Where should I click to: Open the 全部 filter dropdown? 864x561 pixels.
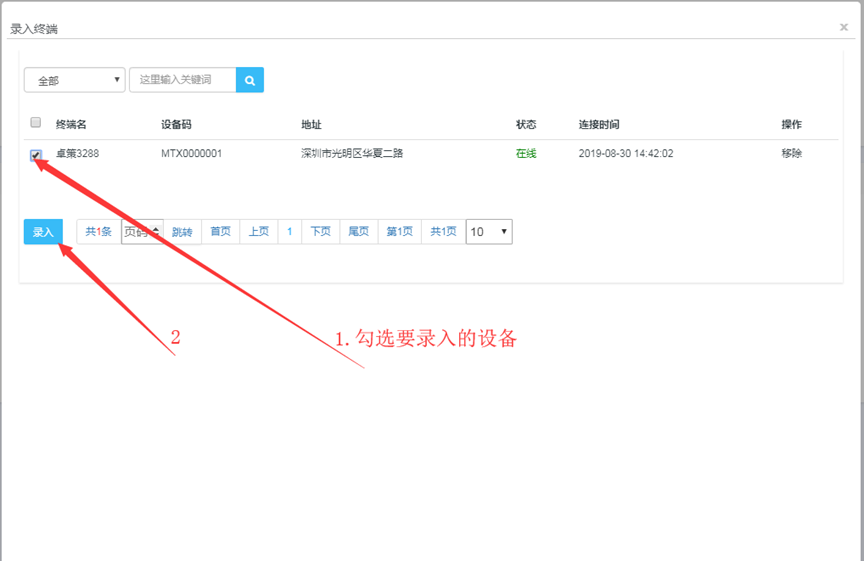(x=74, y=80)
